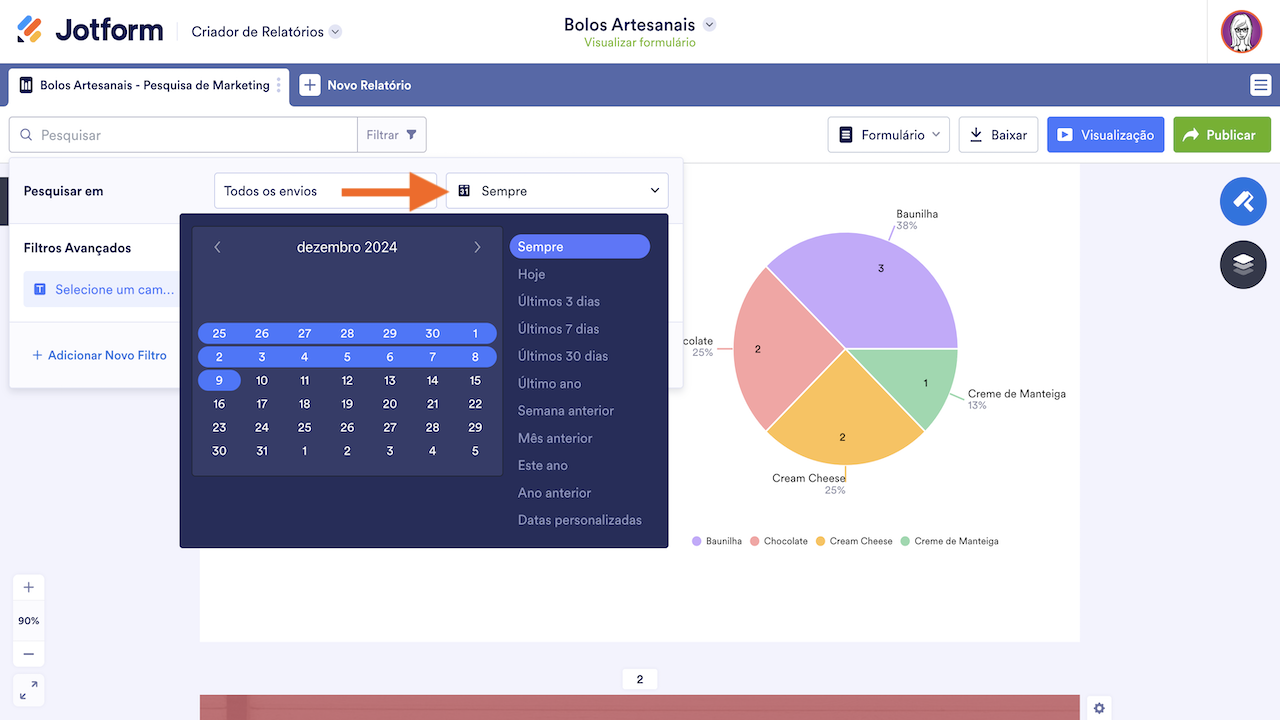Open the layers panel icon on the right sidebar

coord(1242,264)
